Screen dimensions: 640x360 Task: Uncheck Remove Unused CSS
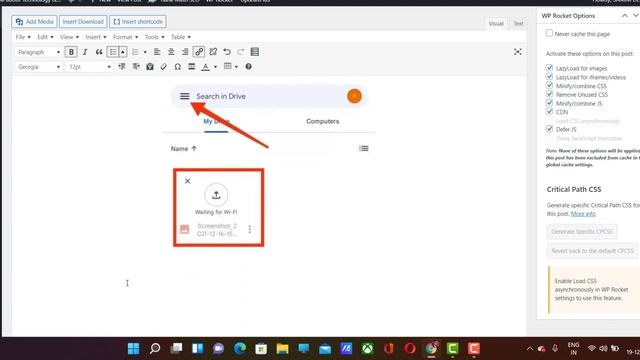coord(549,94)
